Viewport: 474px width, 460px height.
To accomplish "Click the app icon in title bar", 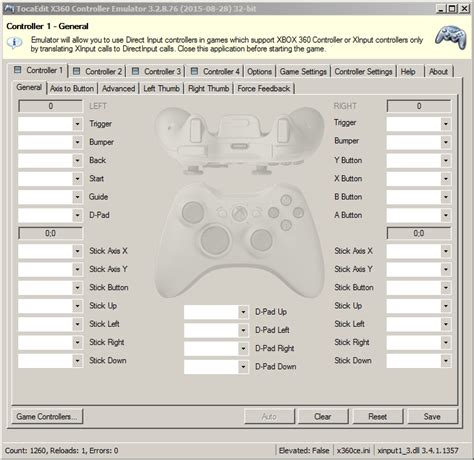I will [9, 9].
